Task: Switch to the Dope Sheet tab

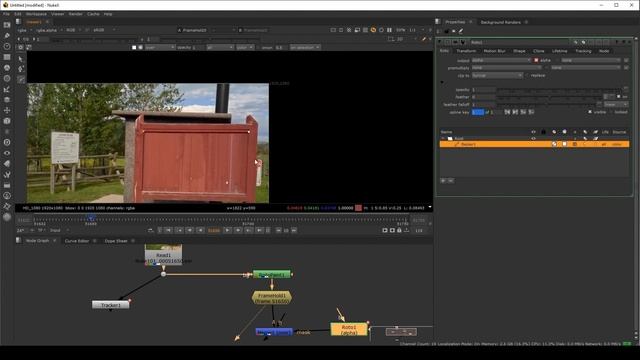Action: point(116,241)
